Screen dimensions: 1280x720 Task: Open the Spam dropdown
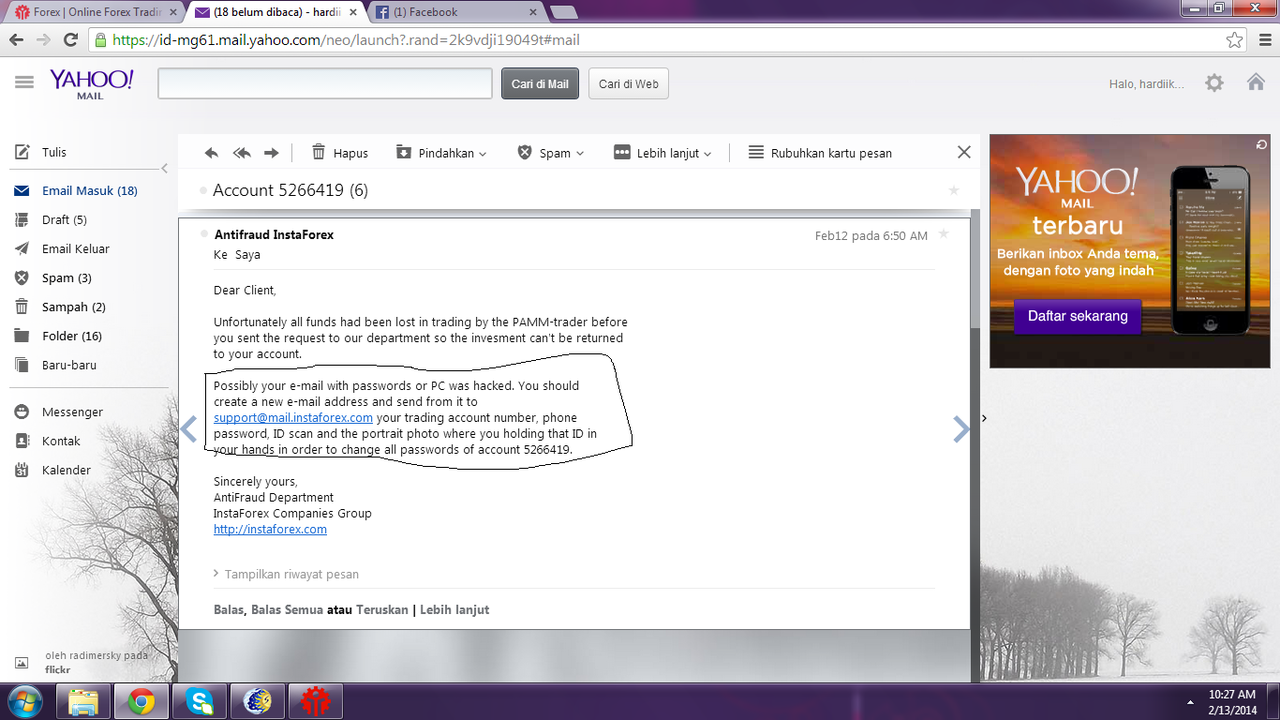[550, 153]
